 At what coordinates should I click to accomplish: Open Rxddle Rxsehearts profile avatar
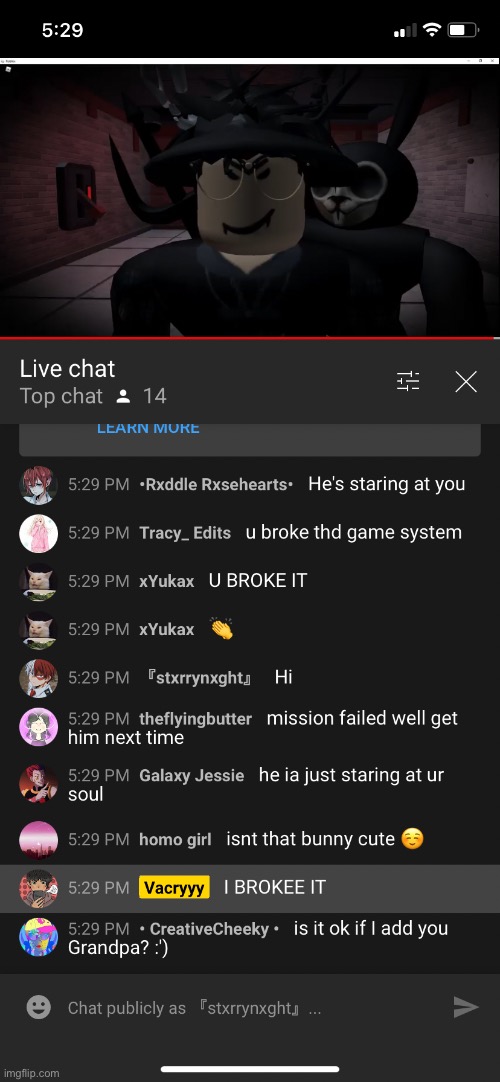click(38, 484)
